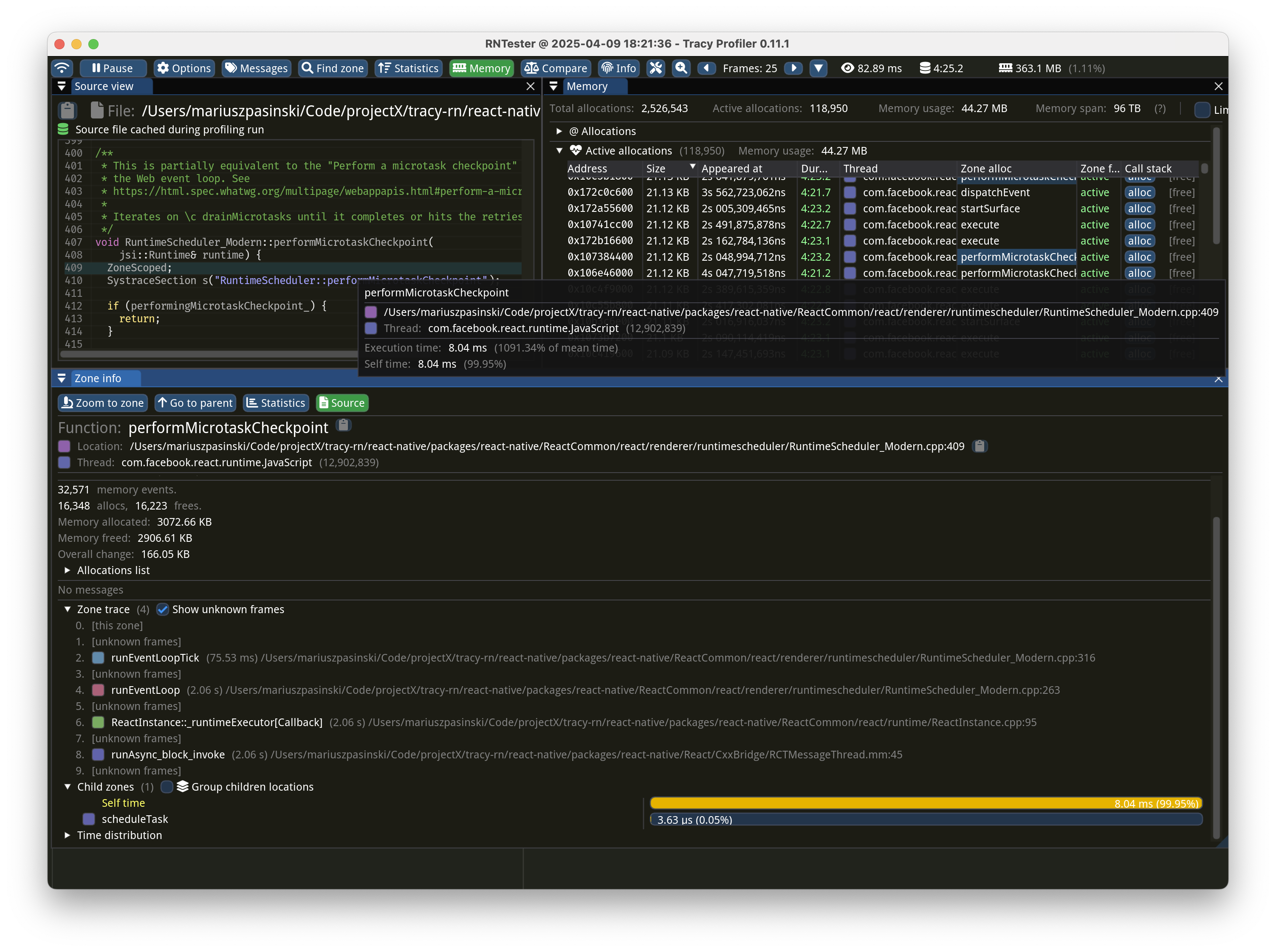The image size is (1276, 952).
Task: Open the tools wrench icon button
Action: pos(655,68)
